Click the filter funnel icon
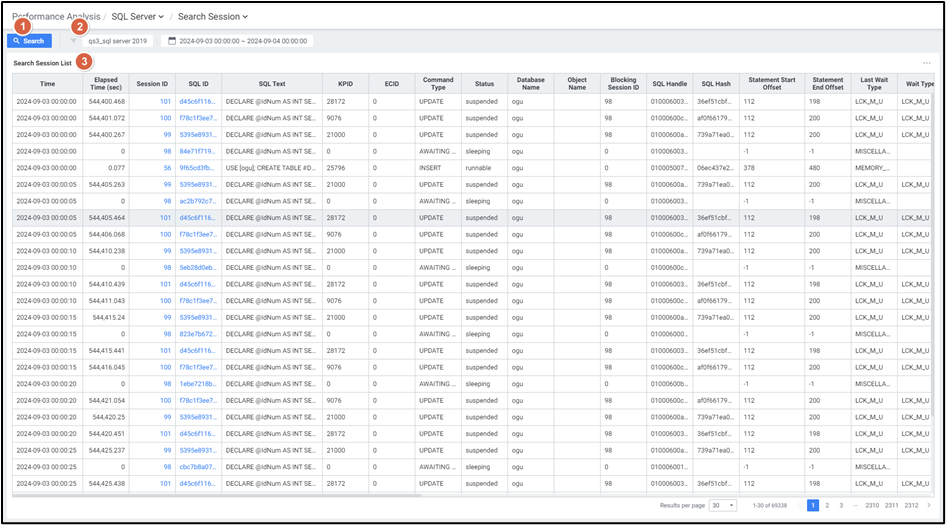The width and height of the screenshot is (946, 525). (x=73, y=41)
